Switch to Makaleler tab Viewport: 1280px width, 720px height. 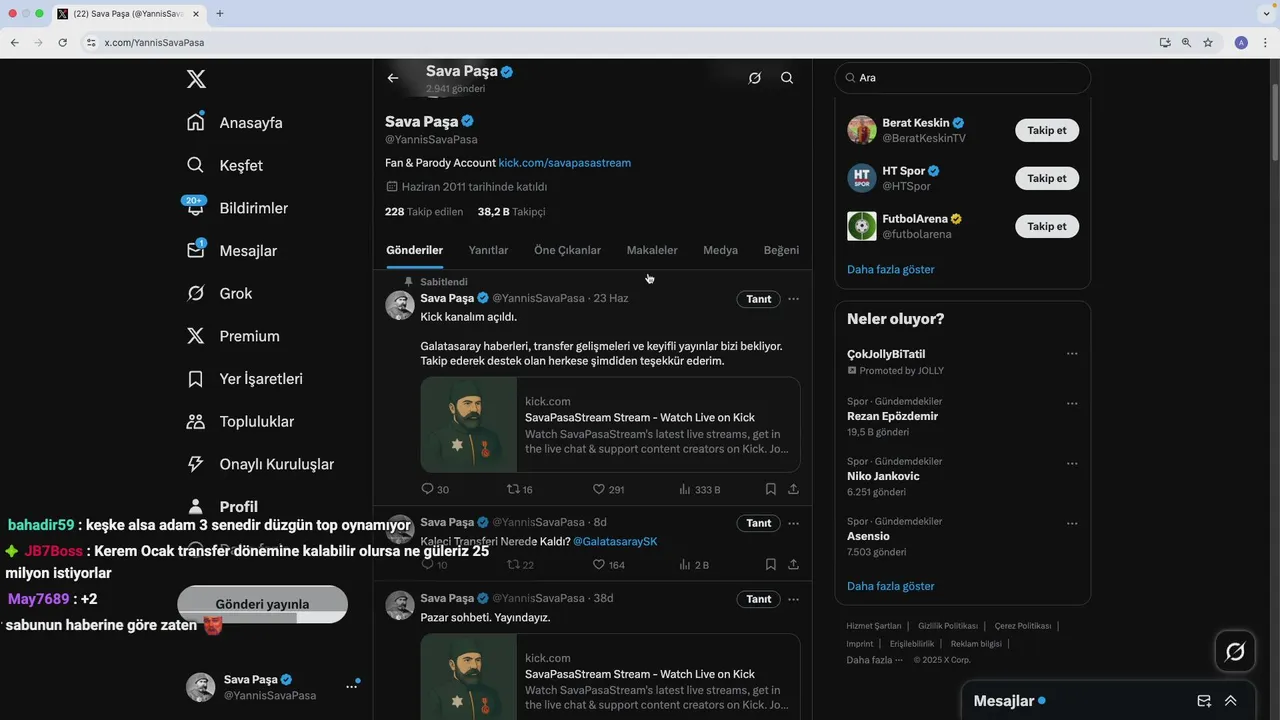click(x=652, y=250)
